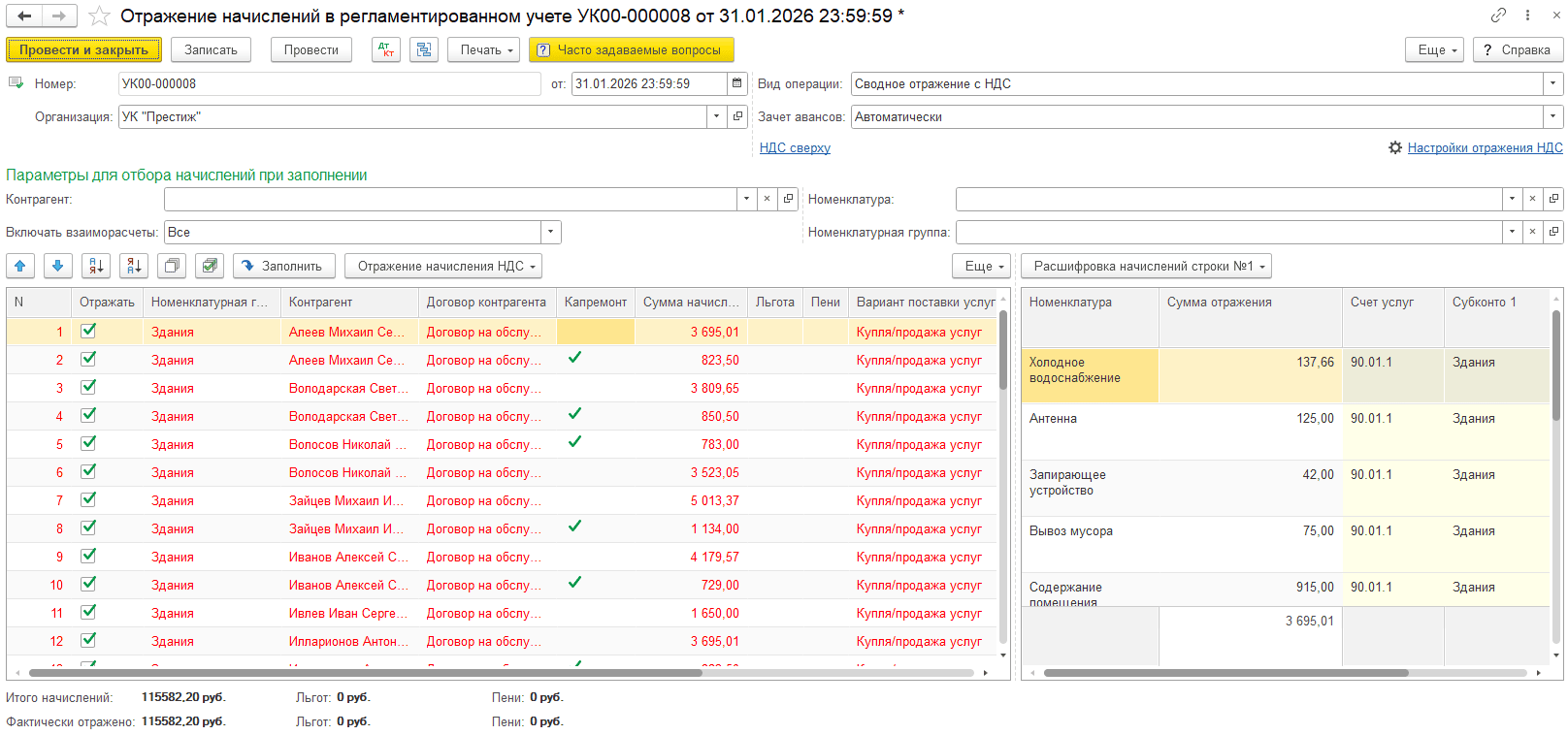Uncheck the Отражать checkbox in row 1
The width and height of the screenshot is (1568, 735).
(x=88, y=331)
